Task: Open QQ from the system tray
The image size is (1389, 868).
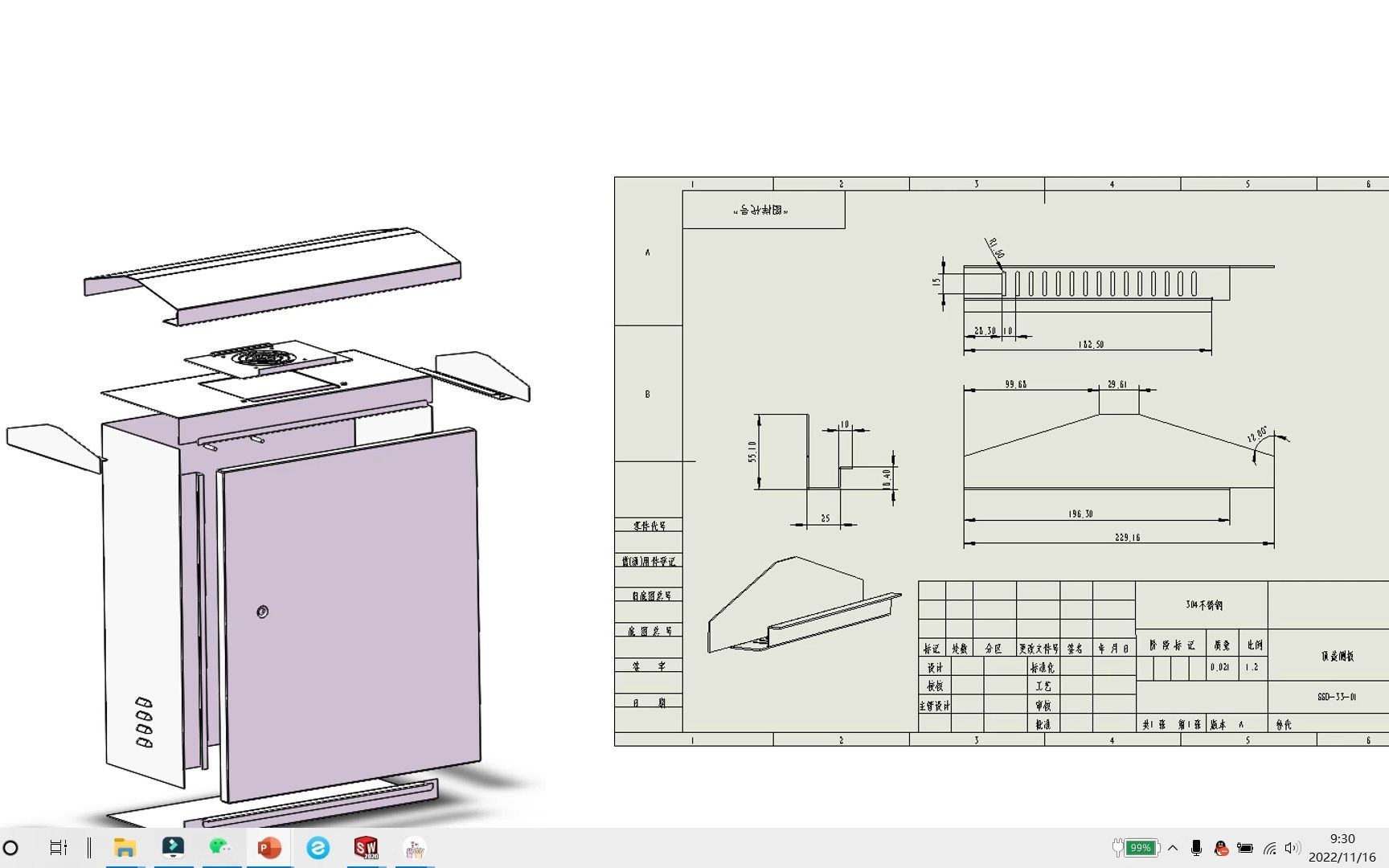Action: point(1221,847)
